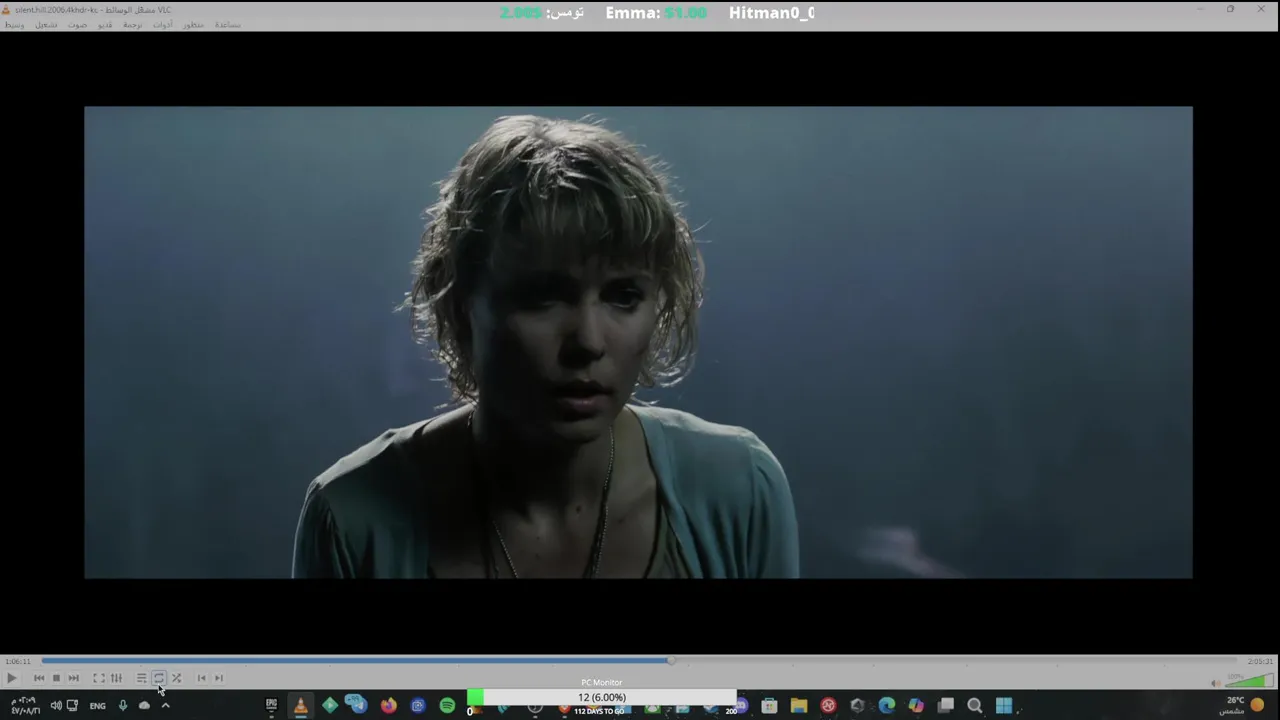Image resolution: width=1280 pixels, height=720 pixels.
Task: Open File Explorer folder icon
Action: (x=798, y=705)
